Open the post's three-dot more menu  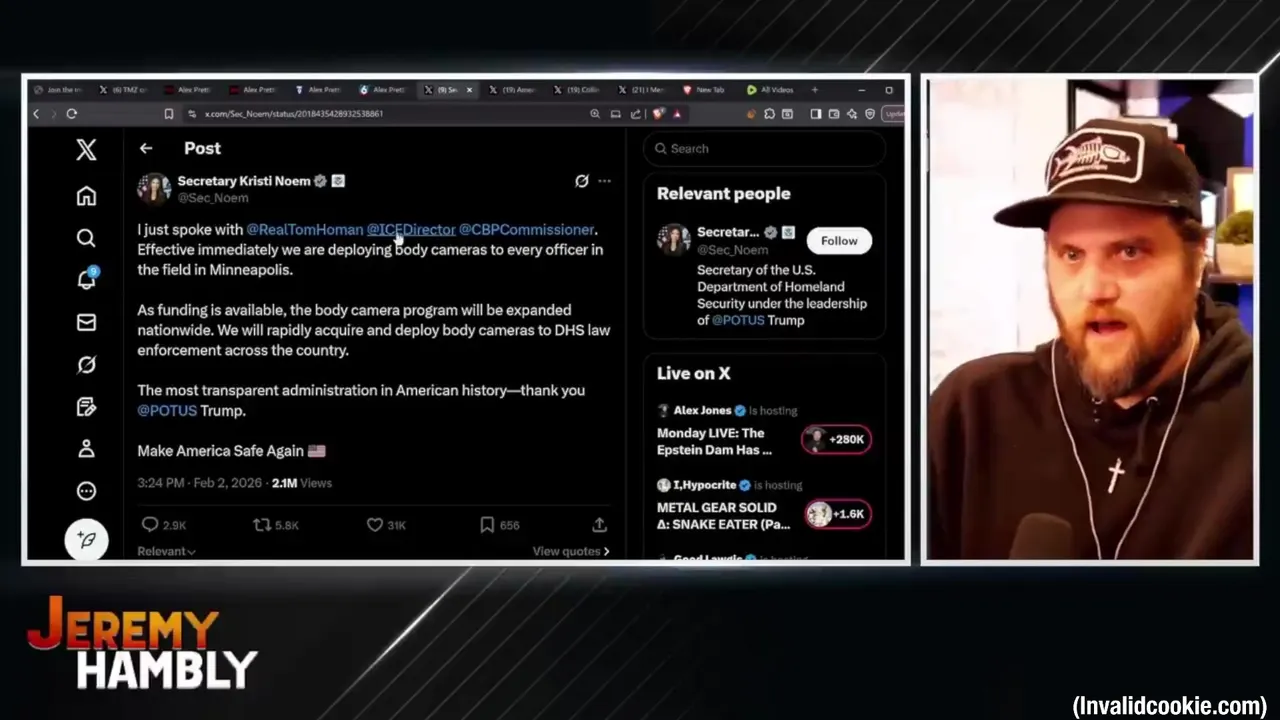[x=604, y=181]
